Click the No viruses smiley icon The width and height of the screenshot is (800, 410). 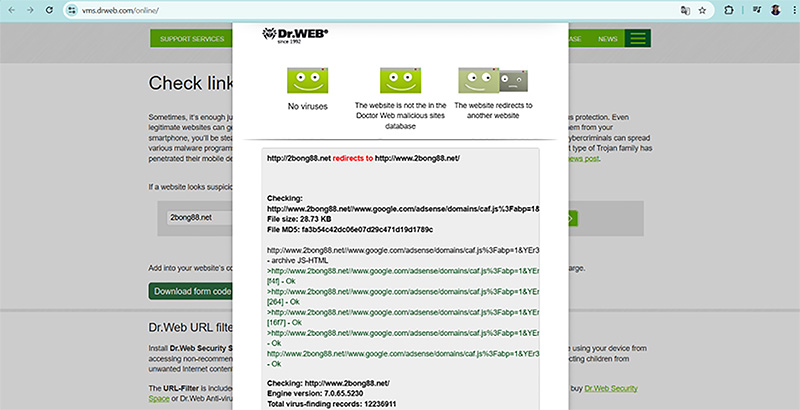point(308,80)
